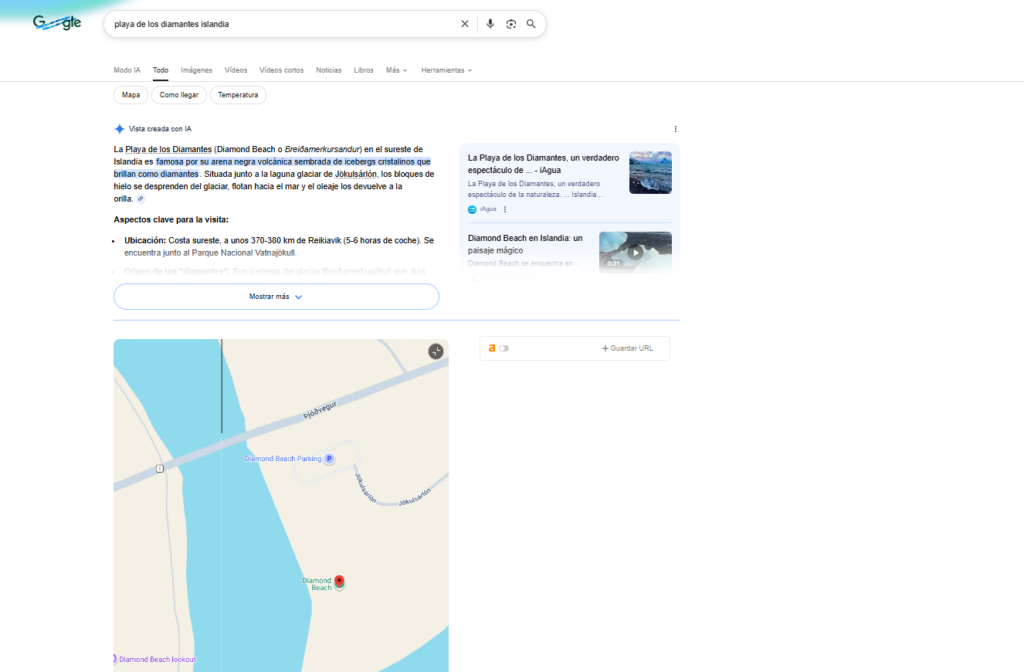Click into the search input field

(x=280, y=24)
